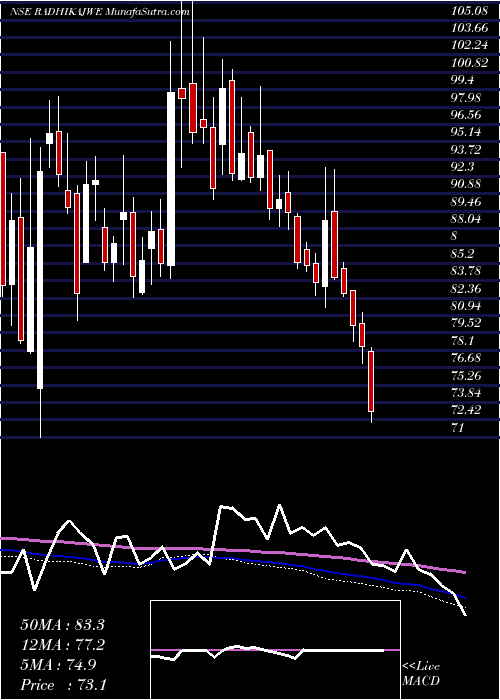Select the 83.78 price axis label
The width and height of the screenshot is (500, 700).
pos(467,272)
